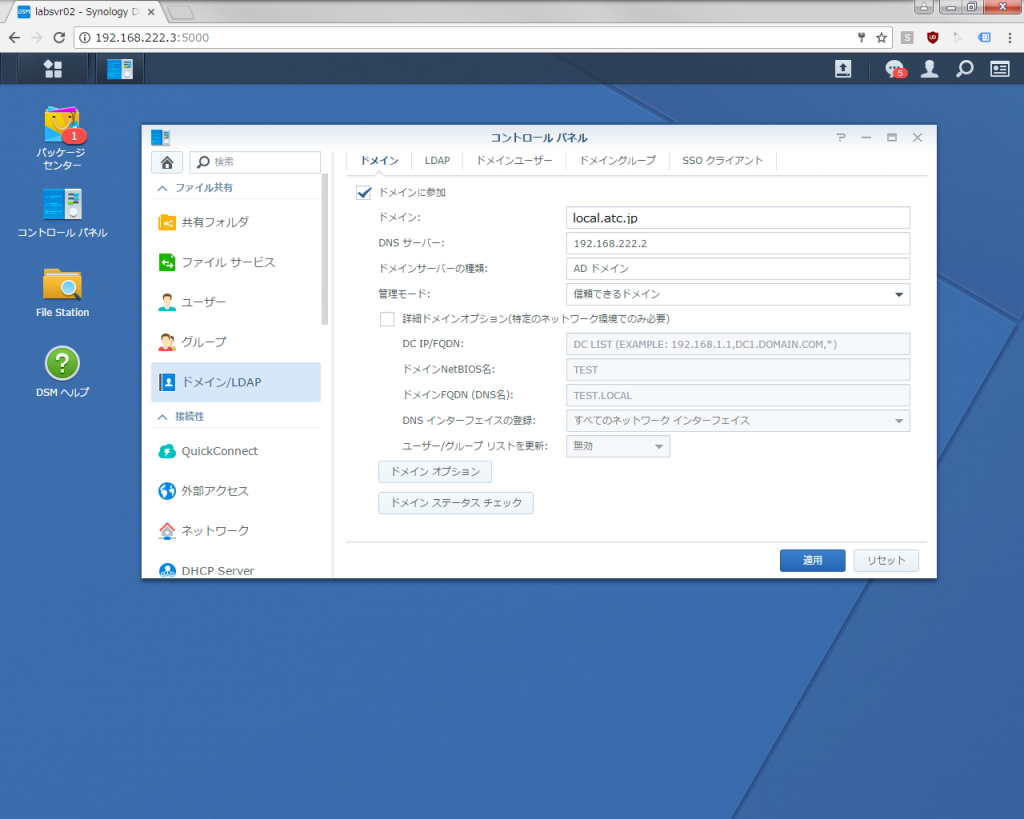This screenshot has height=819, width=1024.
Task: Open 管理モード dropdown
Action: [737, 294]
